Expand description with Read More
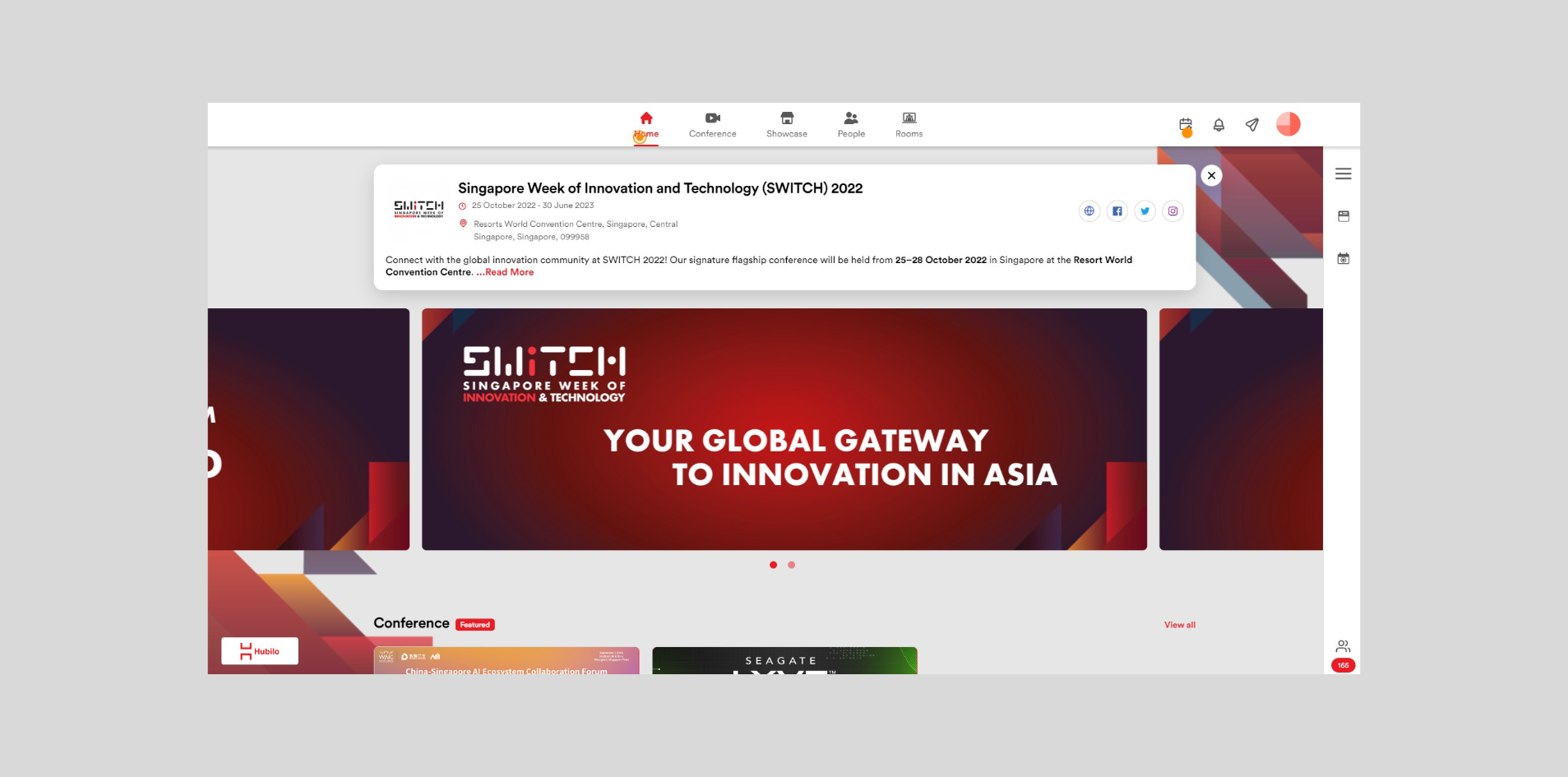Viewport: 1568px width, 777px height. (x=505, y=272)
